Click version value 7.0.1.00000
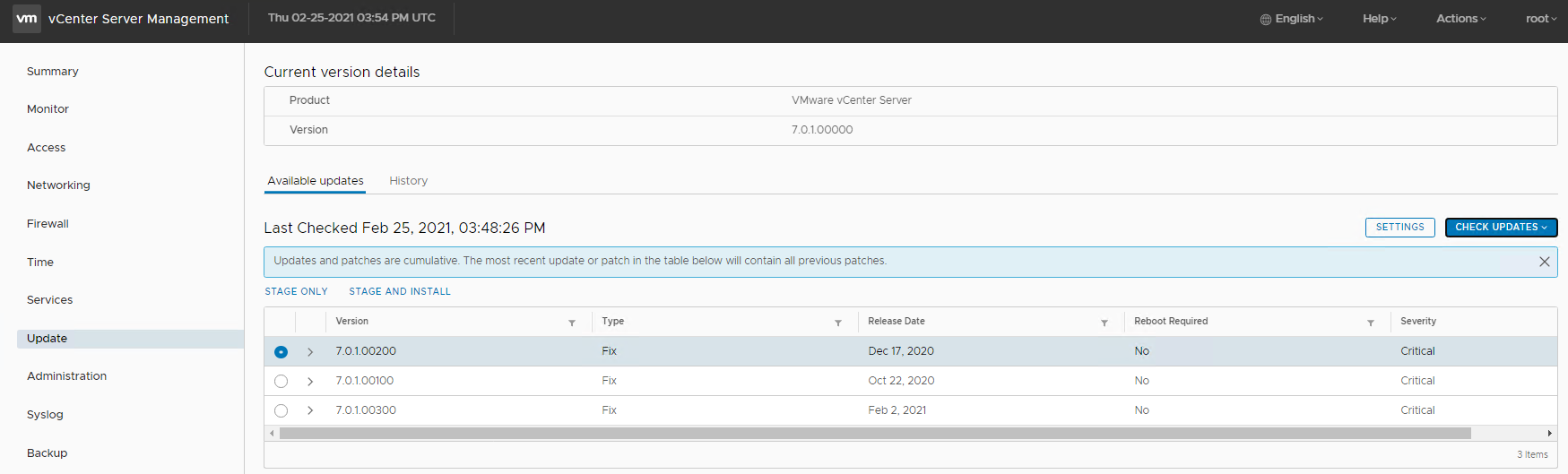Viewport: 1568px width, 474px height. pyautogui.click(x=822, y=130)
